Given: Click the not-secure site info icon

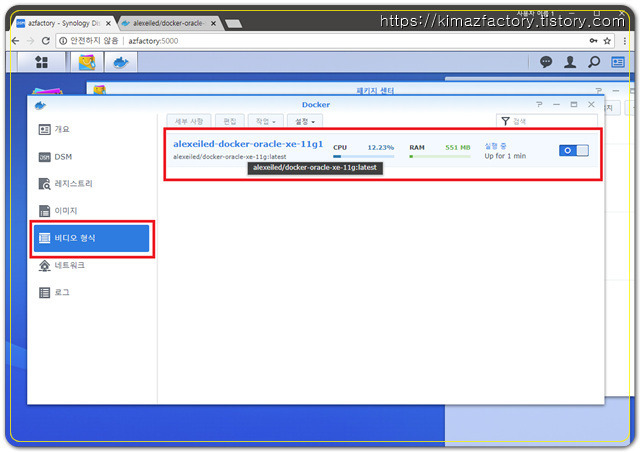Looking at the screenshot, I should click(x=63, y=41).
